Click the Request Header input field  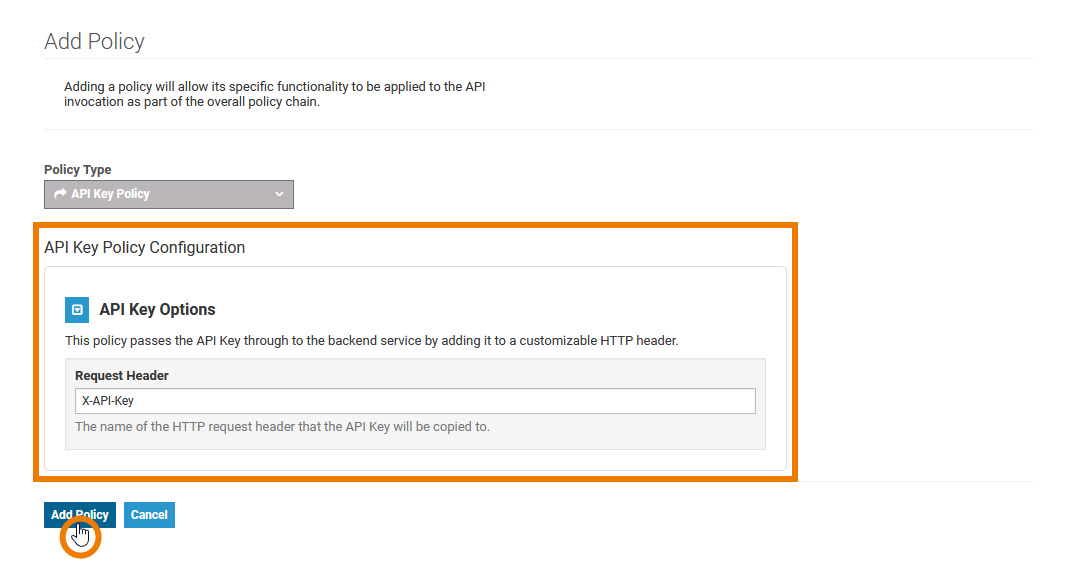[415, 401]
